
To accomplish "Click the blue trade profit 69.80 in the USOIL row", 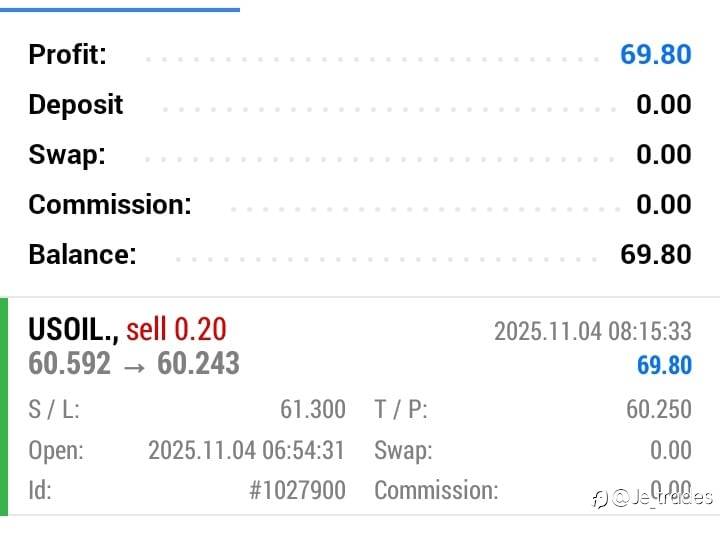I will tap(663, 365).
